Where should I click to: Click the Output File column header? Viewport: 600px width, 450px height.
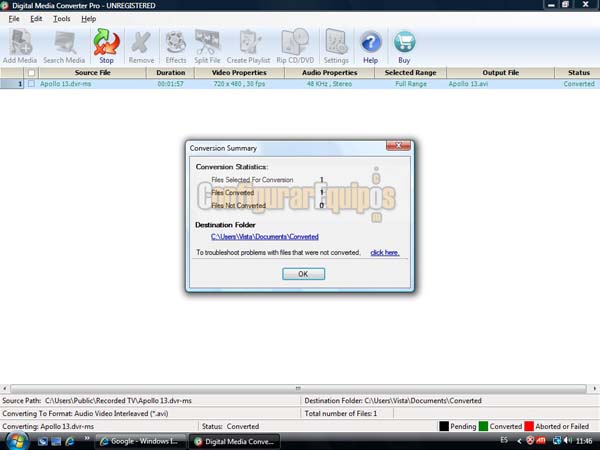click(x=500, y=73)
